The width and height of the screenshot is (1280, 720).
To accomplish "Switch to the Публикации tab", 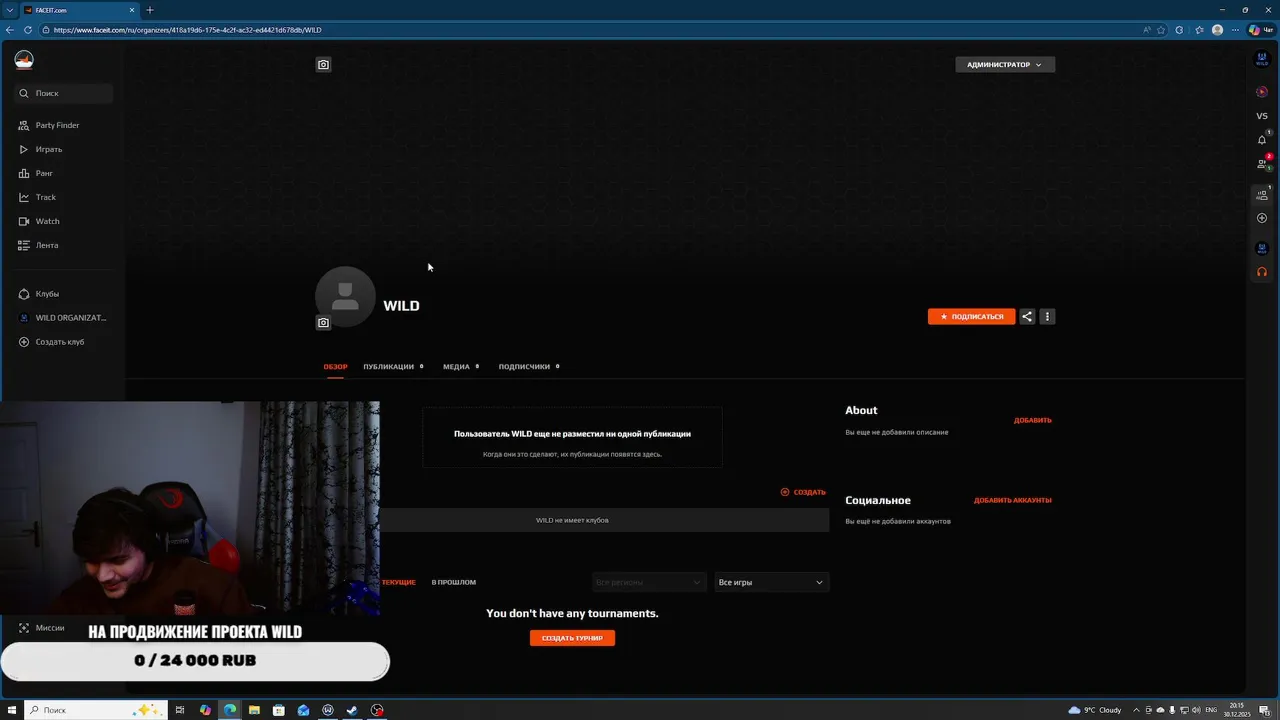I will 393,367.
